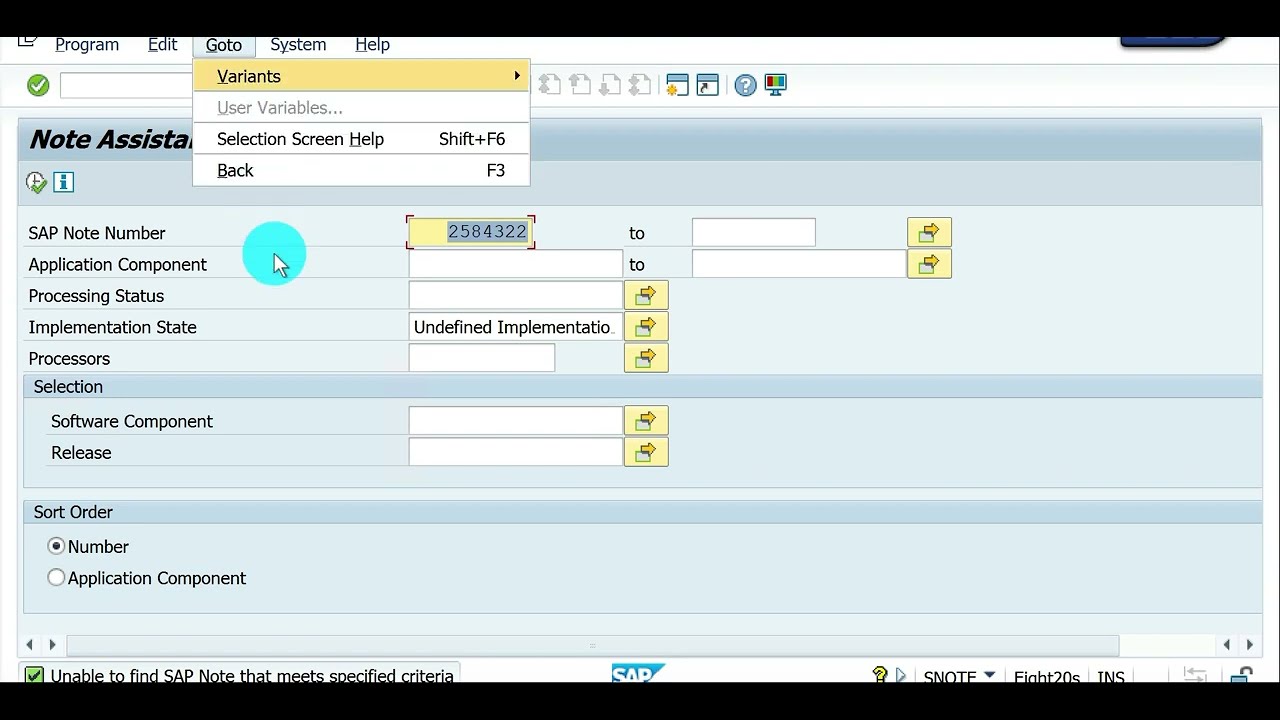The height and width of the screenshot is (720, 1280).
Task: Choose Back in the Goto menu
Action: [361, 170]
